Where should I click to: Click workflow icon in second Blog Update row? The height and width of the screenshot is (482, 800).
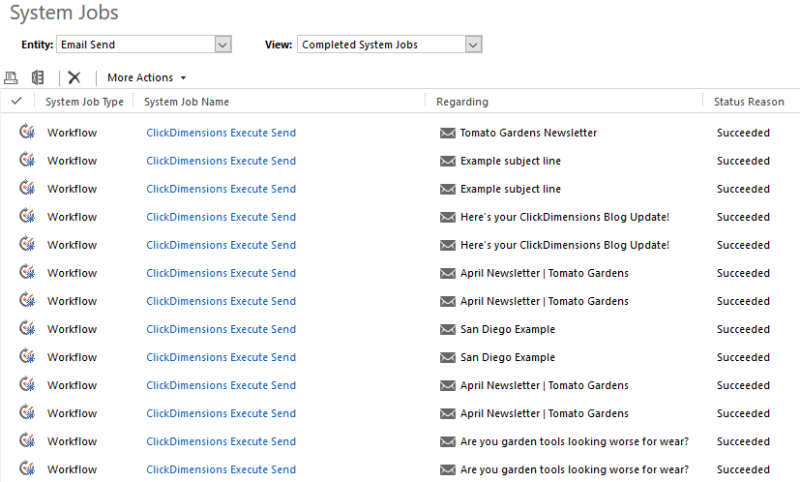(27, 244)
